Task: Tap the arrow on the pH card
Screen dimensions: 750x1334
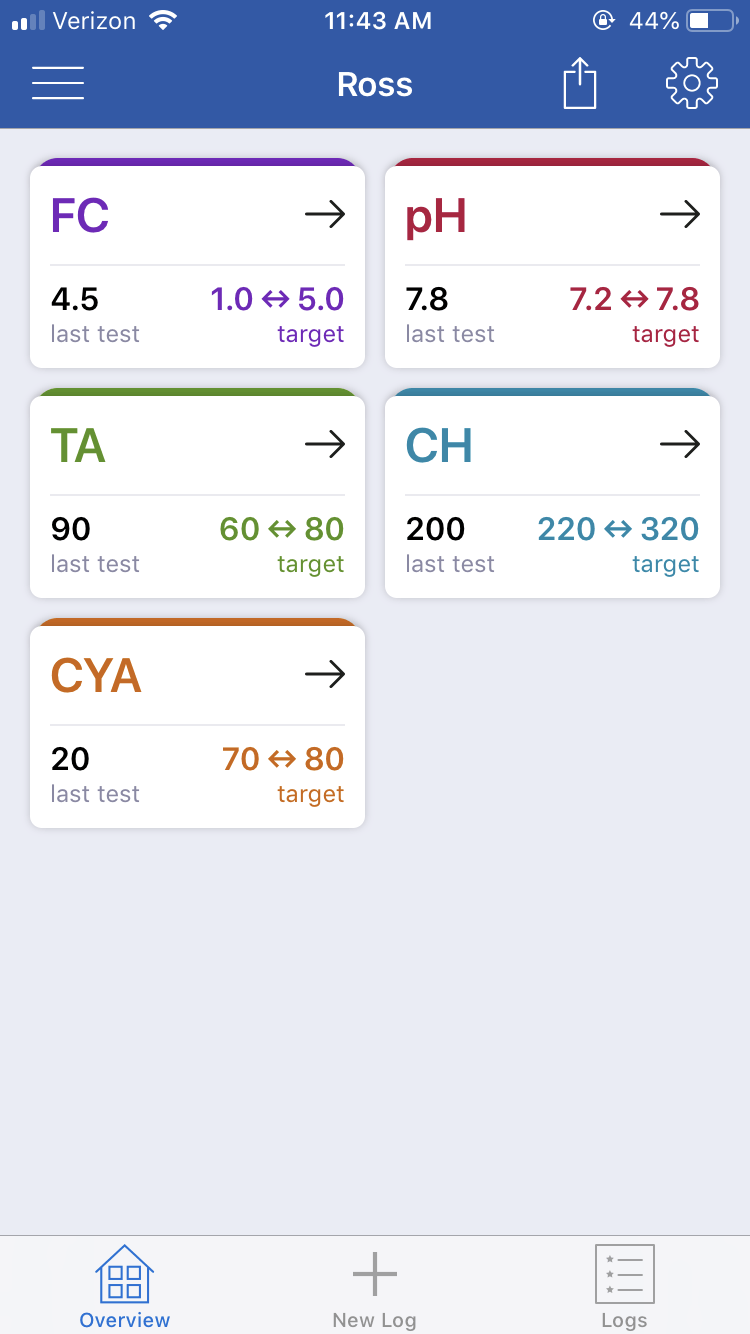Action: click(x=680, y=215)
